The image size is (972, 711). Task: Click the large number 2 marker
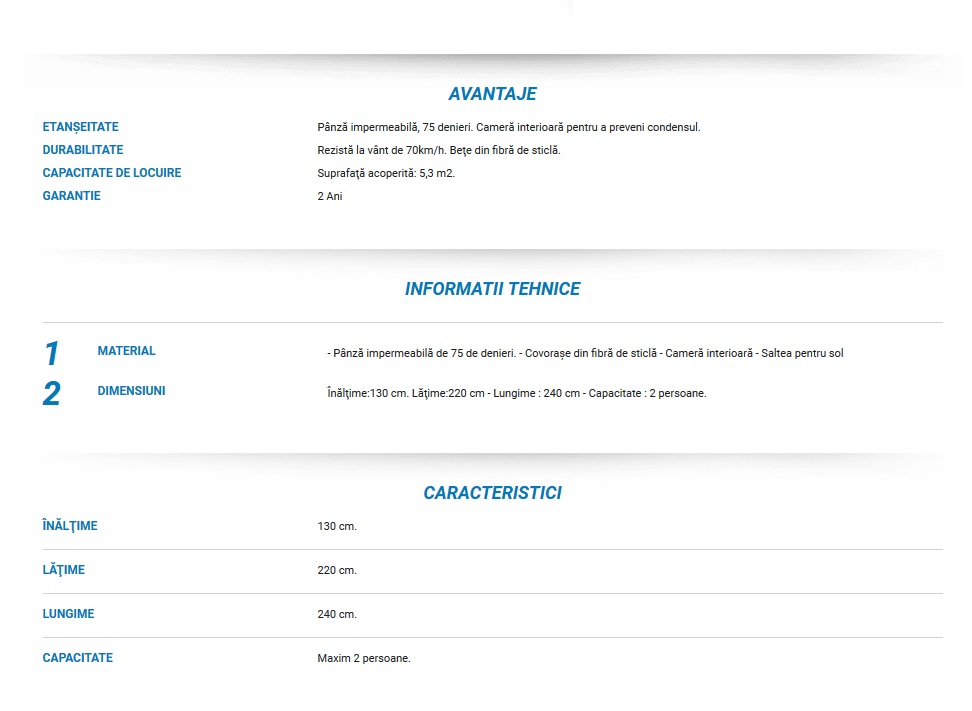51,394
